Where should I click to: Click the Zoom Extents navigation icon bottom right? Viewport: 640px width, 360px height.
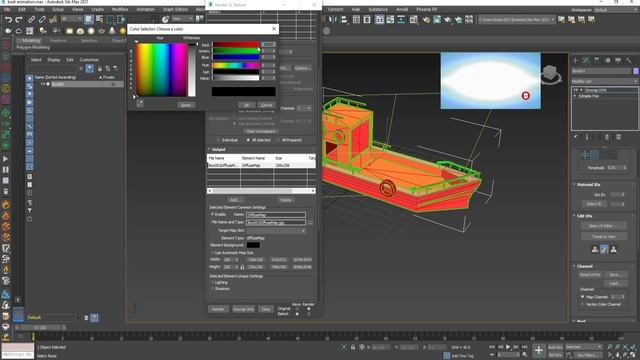tap(625, 347)
